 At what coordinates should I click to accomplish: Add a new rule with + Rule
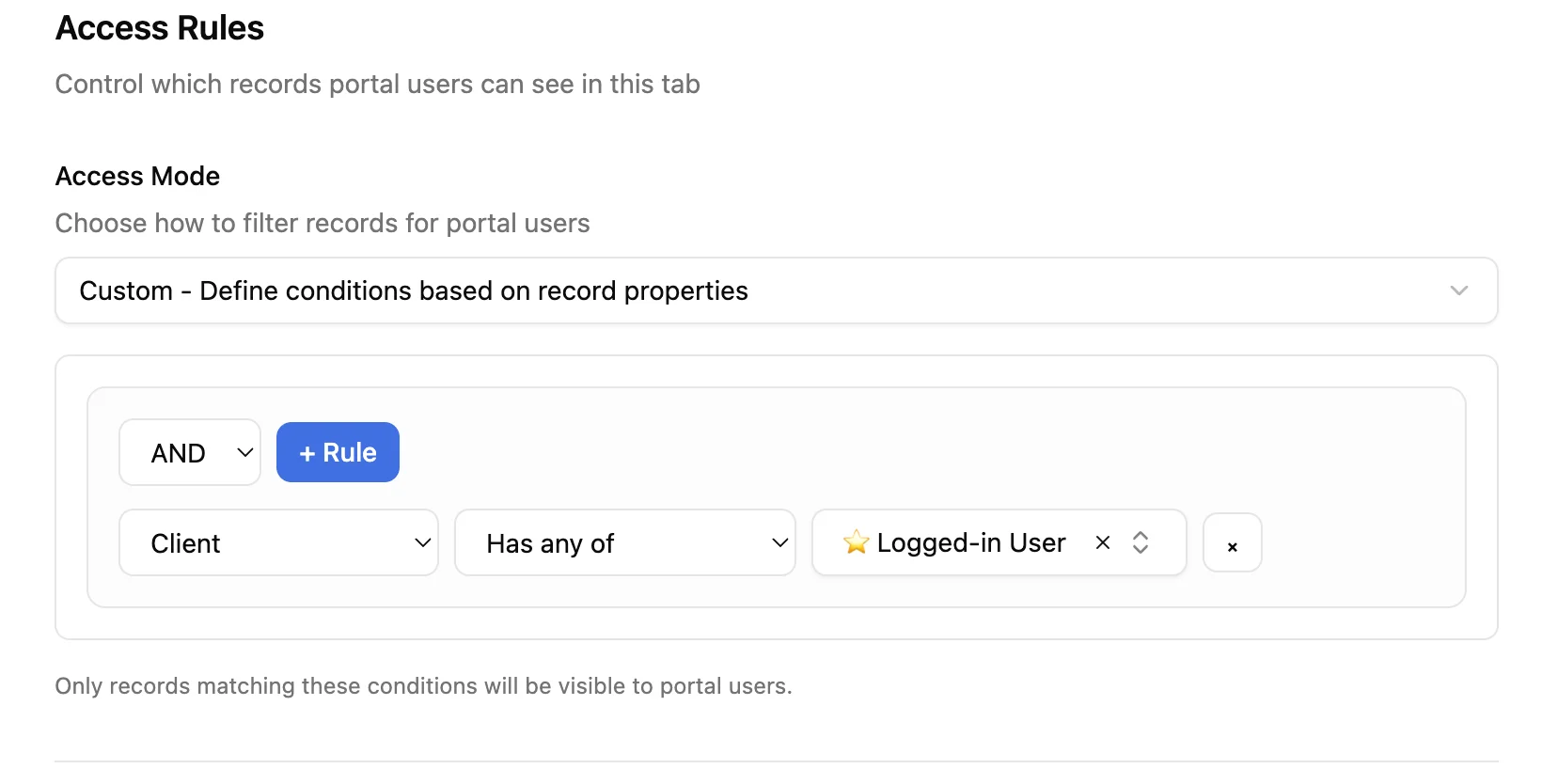[338, 452]
